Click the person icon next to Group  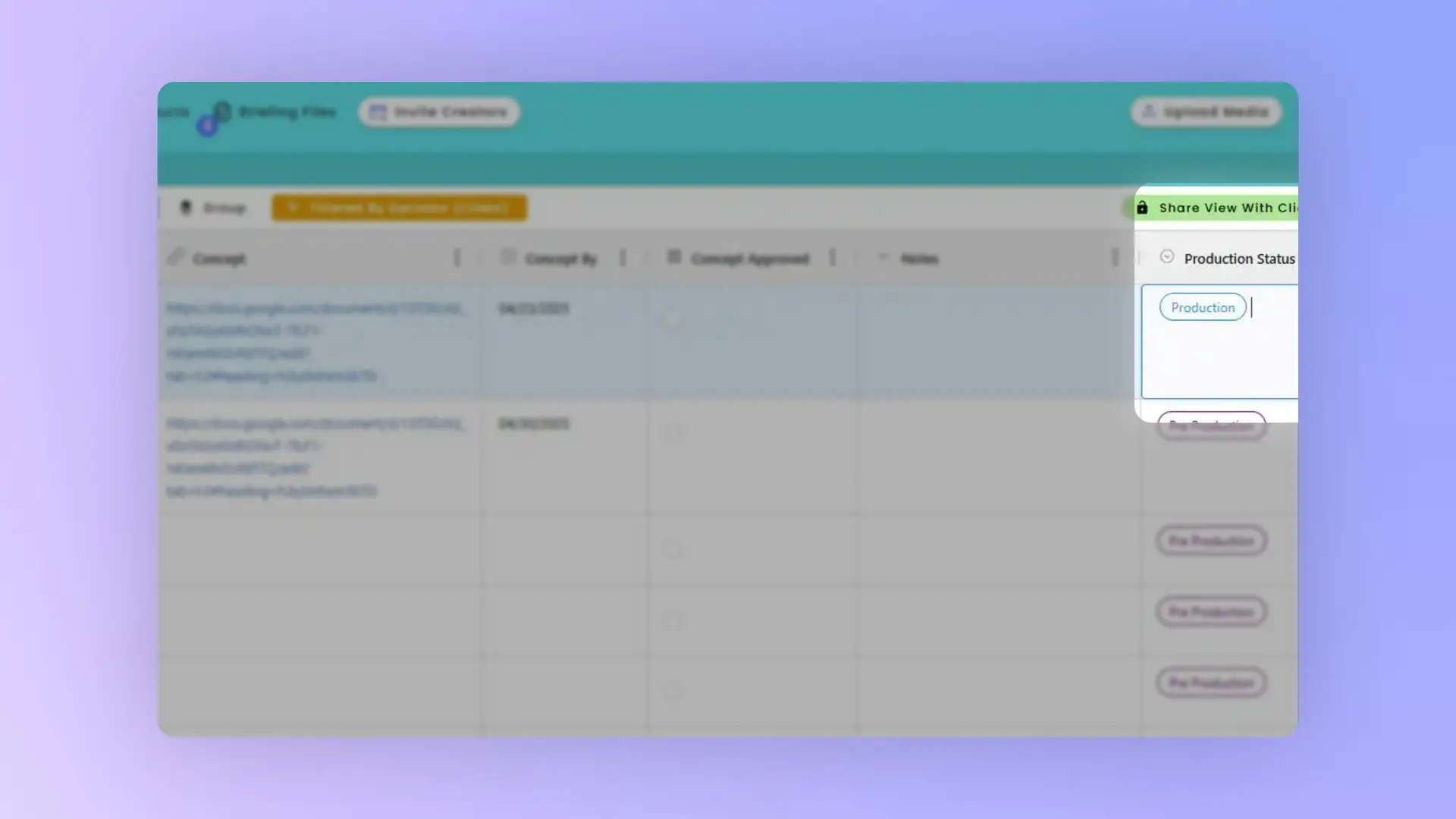point(187,207)
